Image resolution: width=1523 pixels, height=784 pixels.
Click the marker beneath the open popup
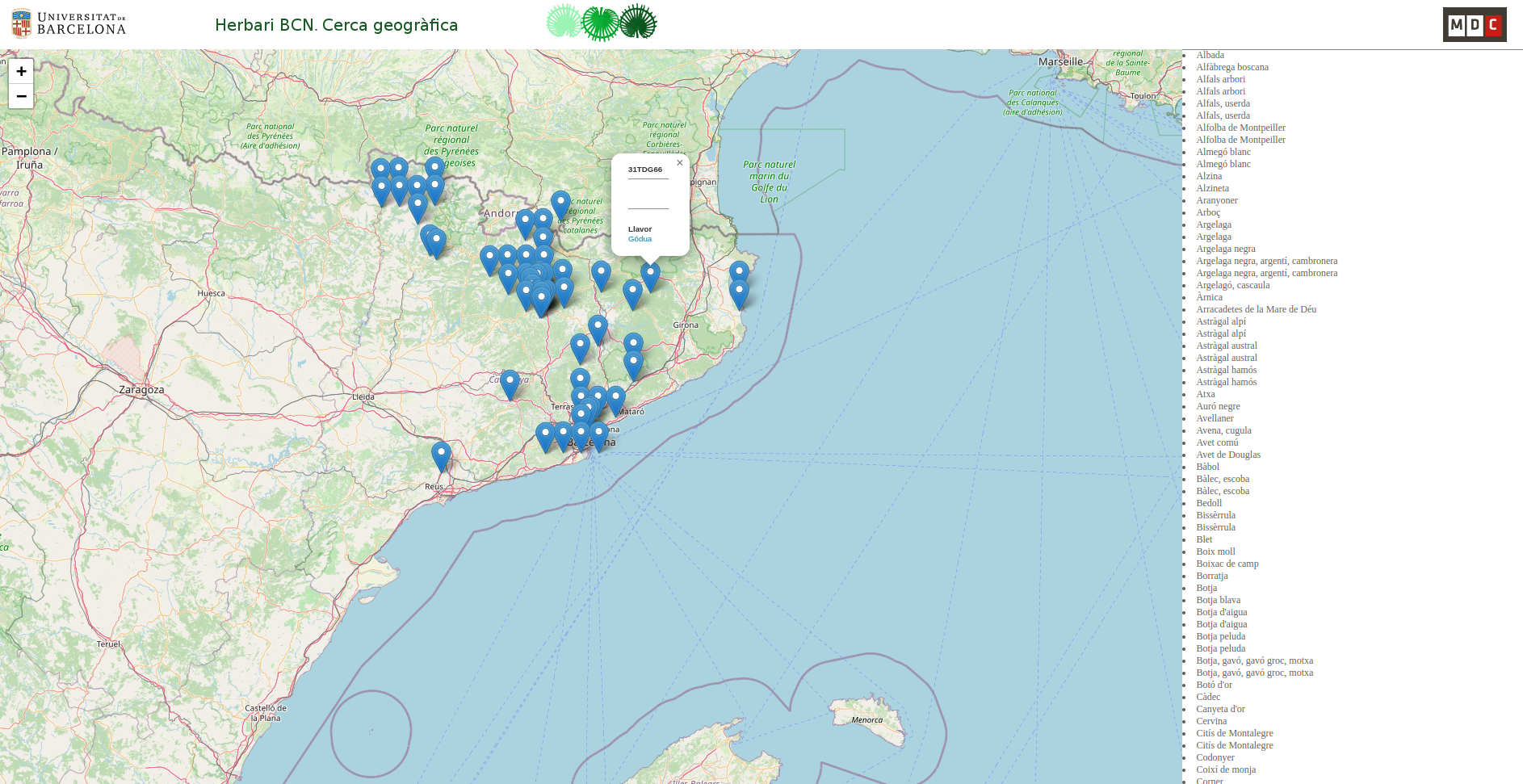pos(650,275)
